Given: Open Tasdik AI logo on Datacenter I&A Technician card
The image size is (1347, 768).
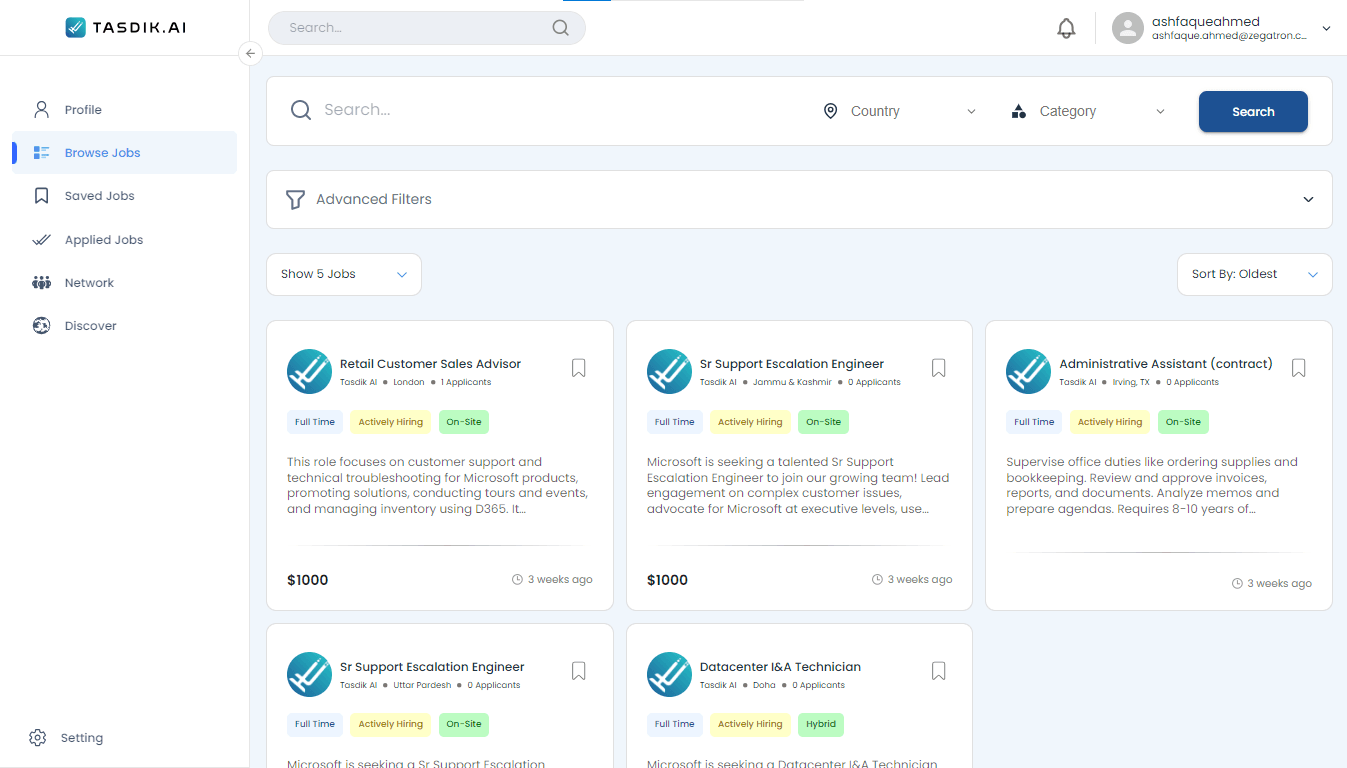Looking at the screenshot, I should click(669, 674).
